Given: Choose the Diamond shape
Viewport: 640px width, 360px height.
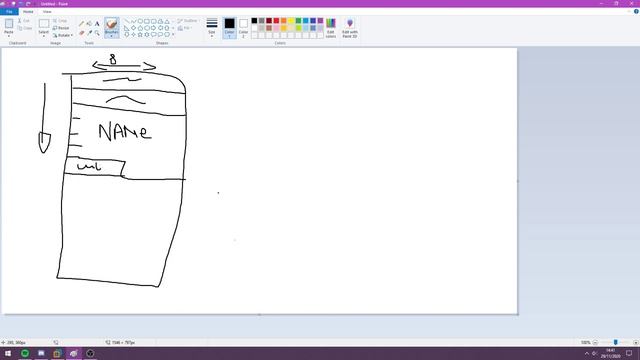Looking at the screenshot, I should 133,28.
